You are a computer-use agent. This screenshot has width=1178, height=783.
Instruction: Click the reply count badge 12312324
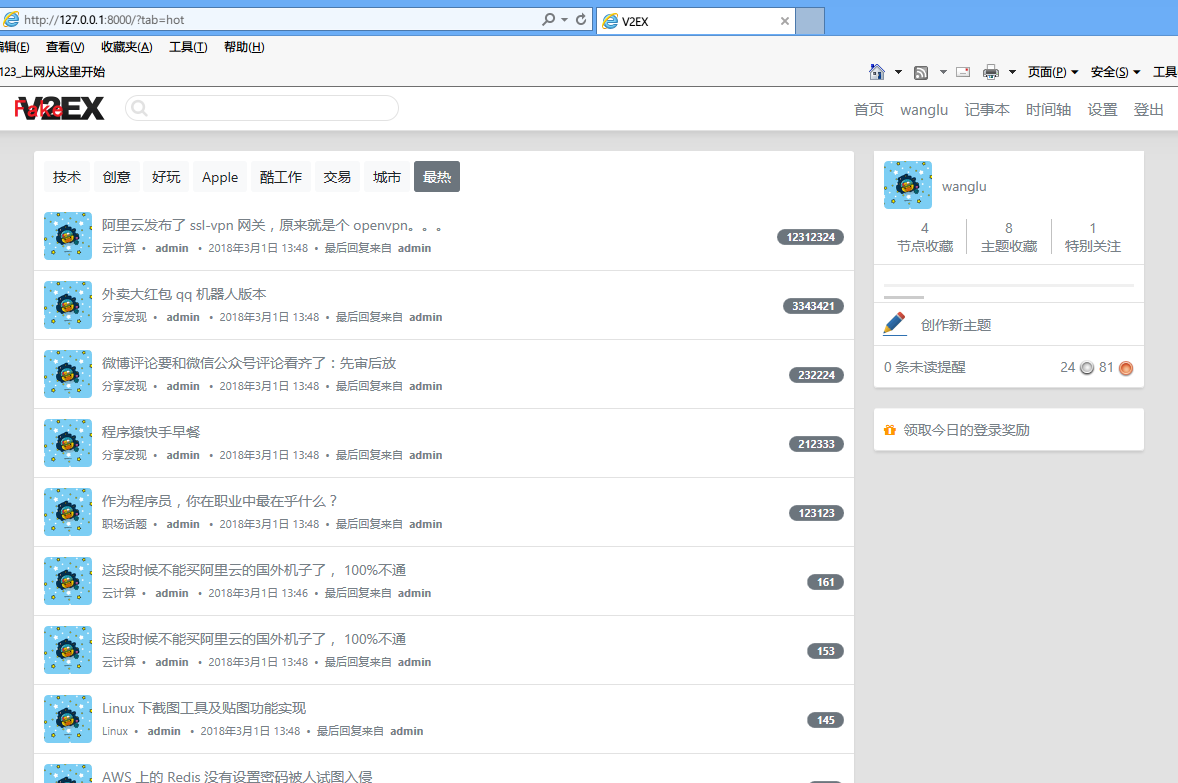811,237
